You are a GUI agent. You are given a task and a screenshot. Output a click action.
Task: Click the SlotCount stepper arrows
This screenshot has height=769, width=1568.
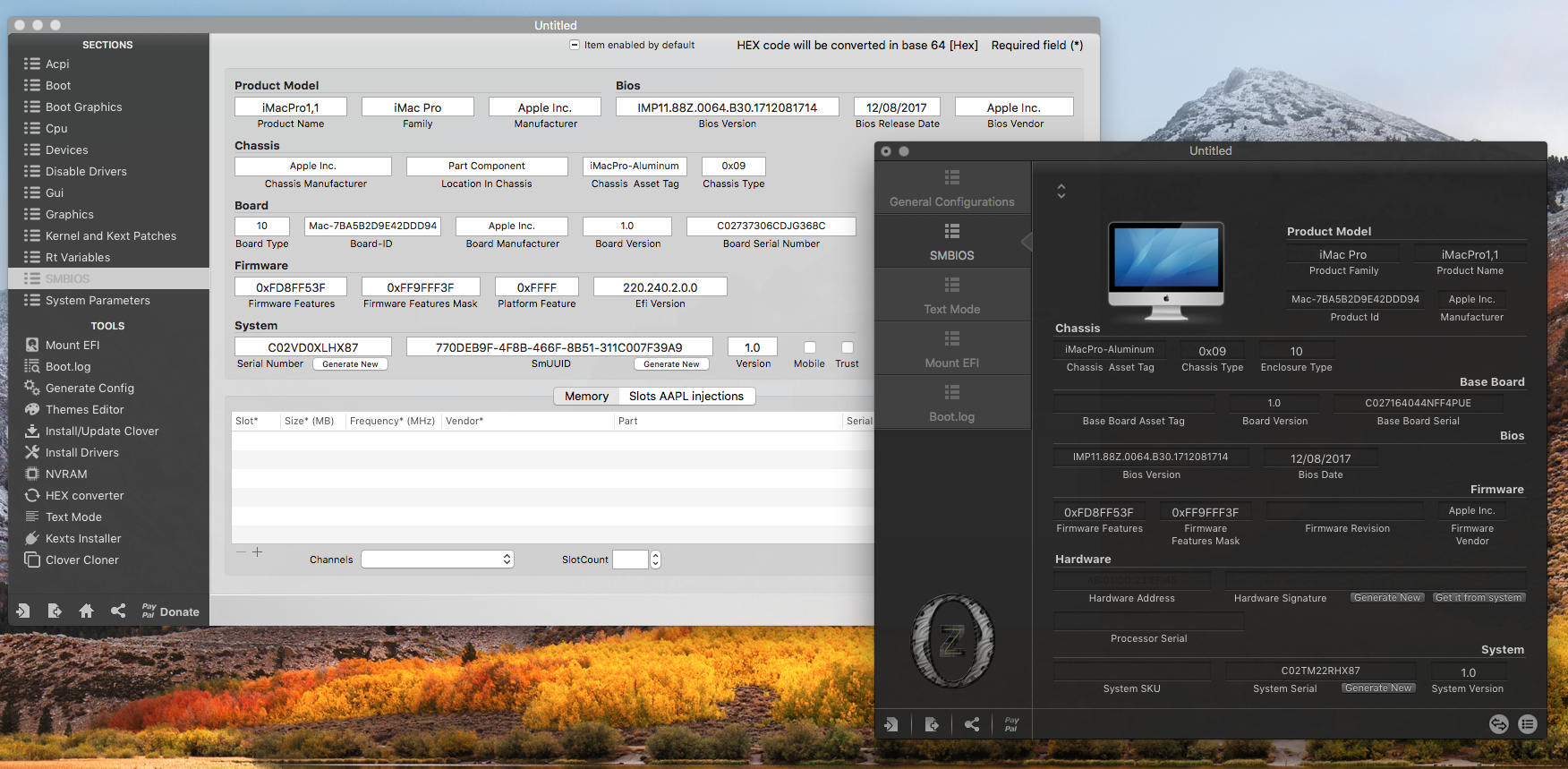(655, 560)
